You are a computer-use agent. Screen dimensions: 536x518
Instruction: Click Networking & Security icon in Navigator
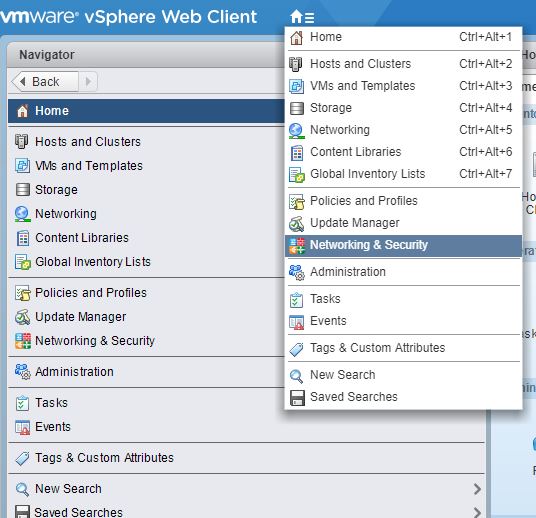[x=23, y=341]
